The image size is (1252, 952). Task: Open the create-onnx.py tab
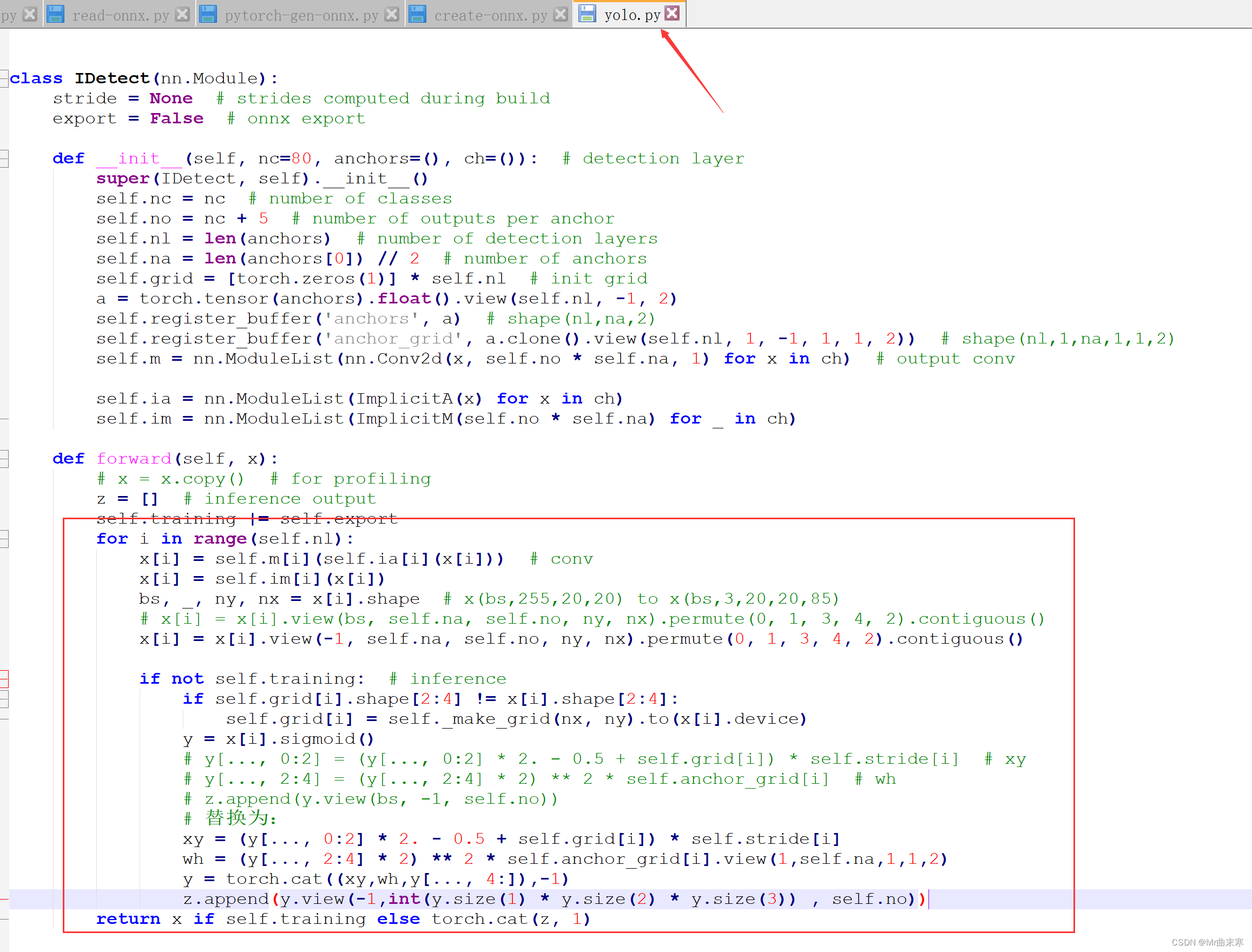click(490, 15)
